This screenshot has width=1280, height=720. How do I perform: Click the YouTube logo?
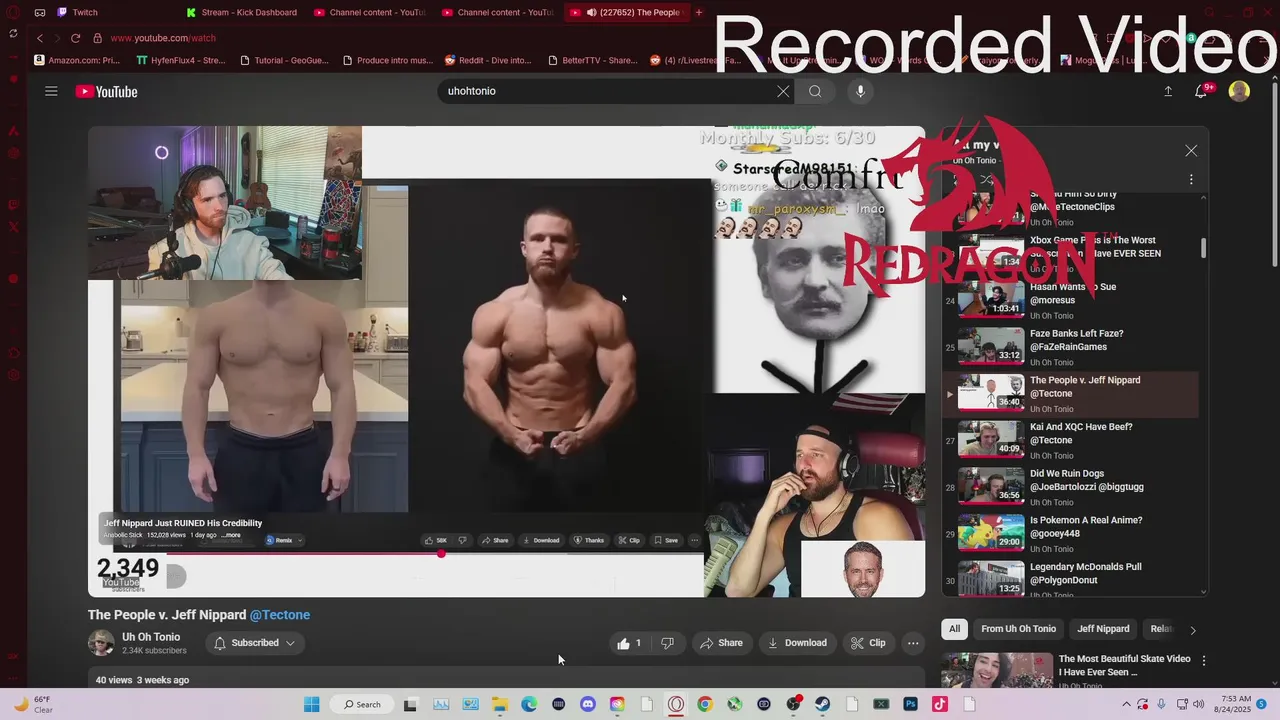click(106, 92)
